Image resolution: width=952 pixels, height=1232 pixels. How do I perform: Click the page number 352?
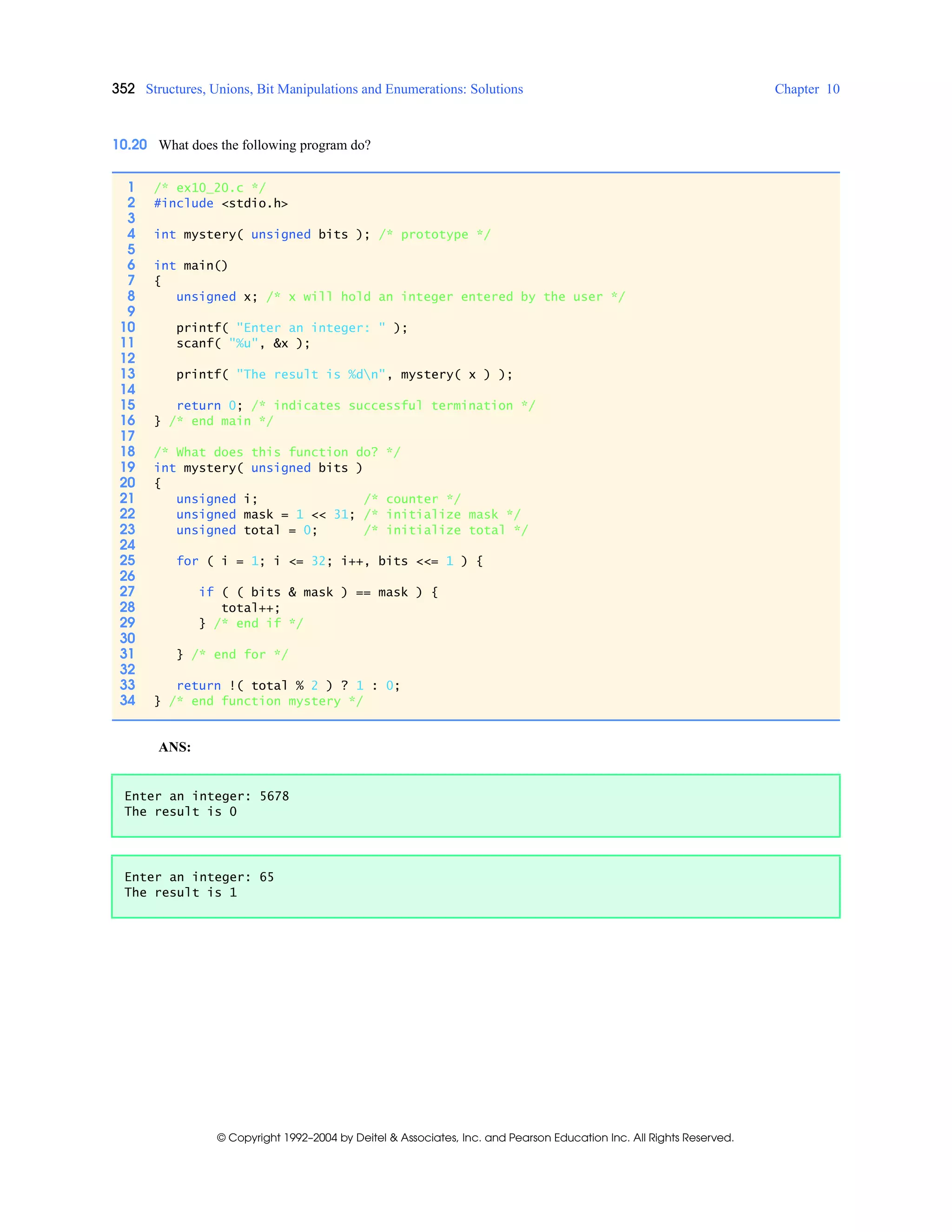[x=123, y=88]
